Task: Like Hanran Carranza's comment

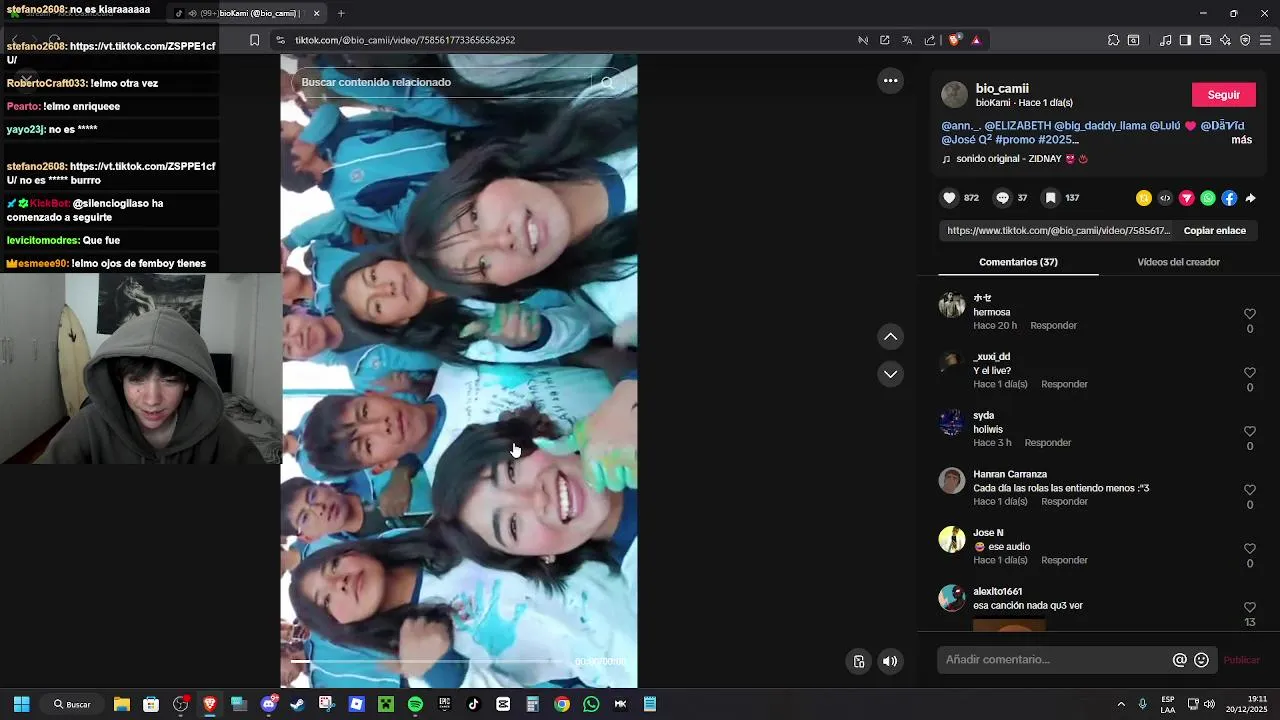Action: coord(1249,490)
